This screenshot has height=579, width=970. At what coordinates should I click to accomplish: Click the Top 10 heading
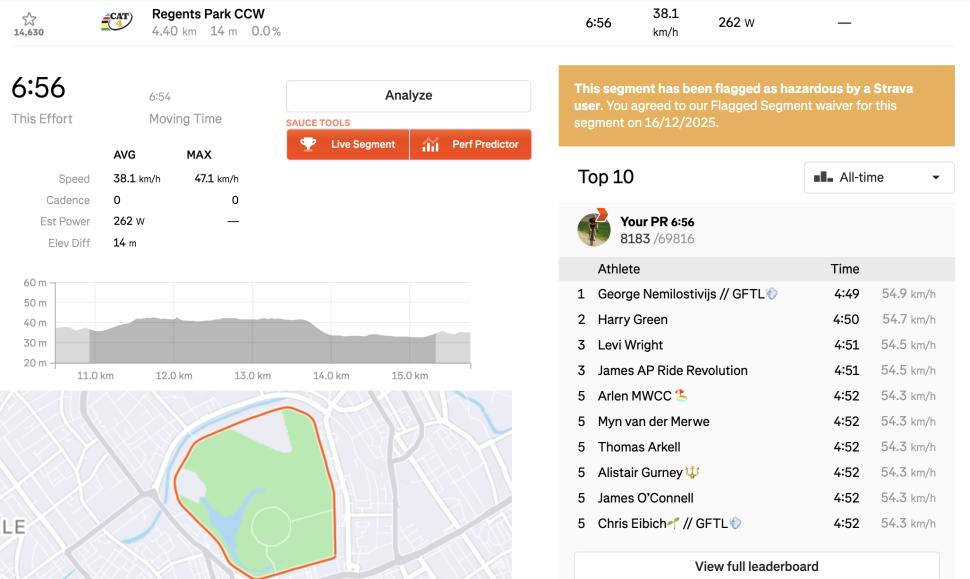click(x=606, y=177)
